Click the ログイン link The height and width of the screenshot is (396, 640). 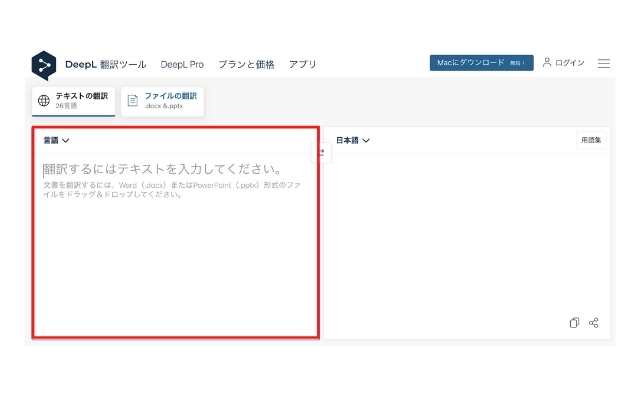coord(570,63)
